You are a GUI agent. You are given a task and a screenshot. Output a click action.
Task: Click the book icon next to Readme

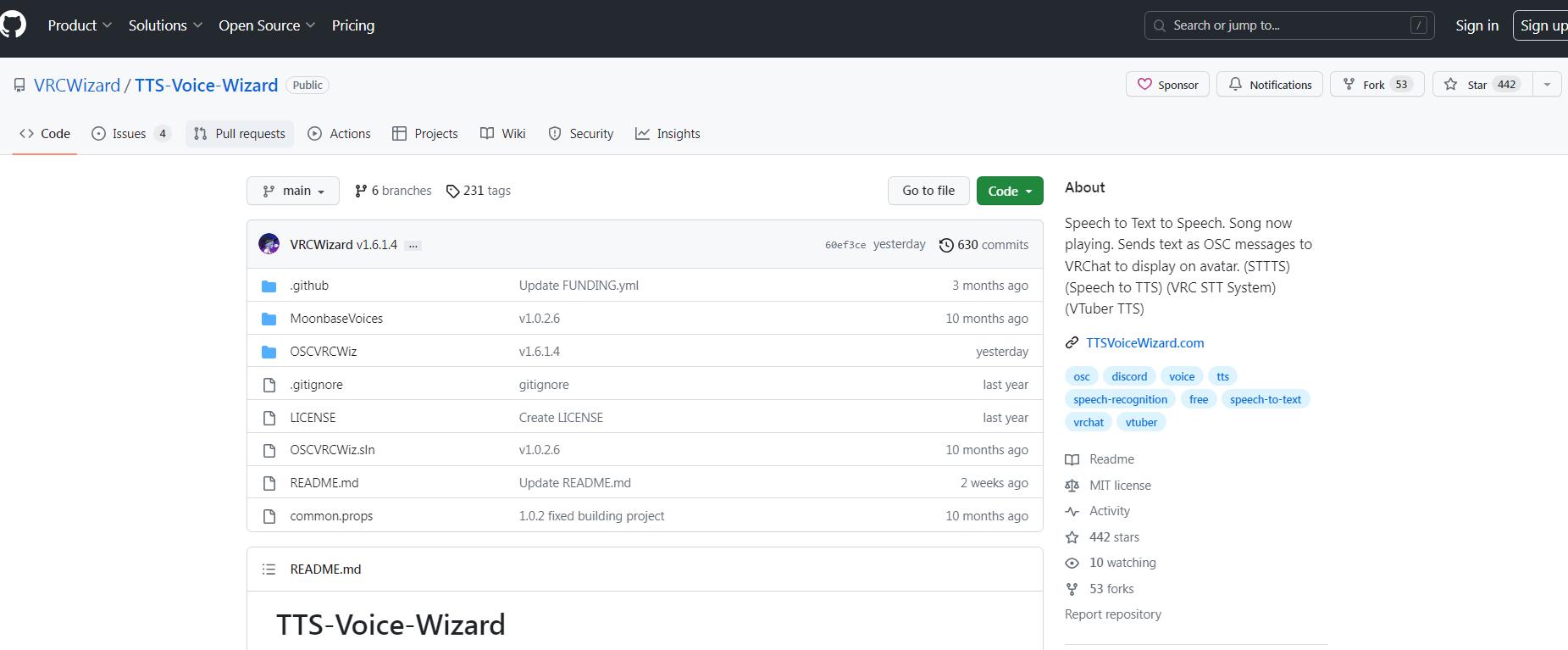[1072, 459]
